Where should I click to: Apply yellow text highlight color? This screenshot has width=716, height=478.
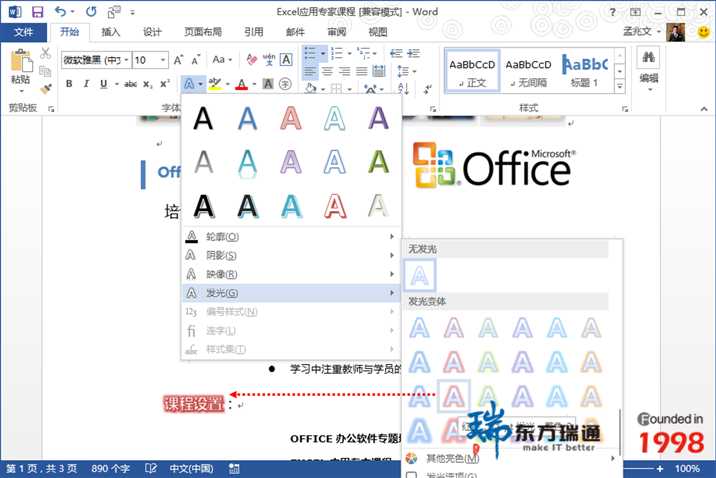[215, 84]
